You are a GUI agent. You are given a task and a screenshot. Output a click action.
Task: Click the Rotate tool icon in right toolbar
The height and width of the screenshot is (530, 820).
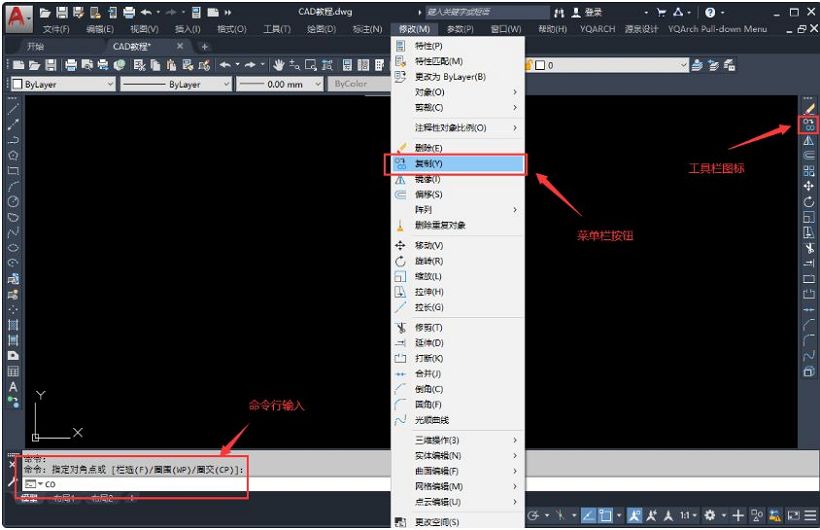point(808,201)
